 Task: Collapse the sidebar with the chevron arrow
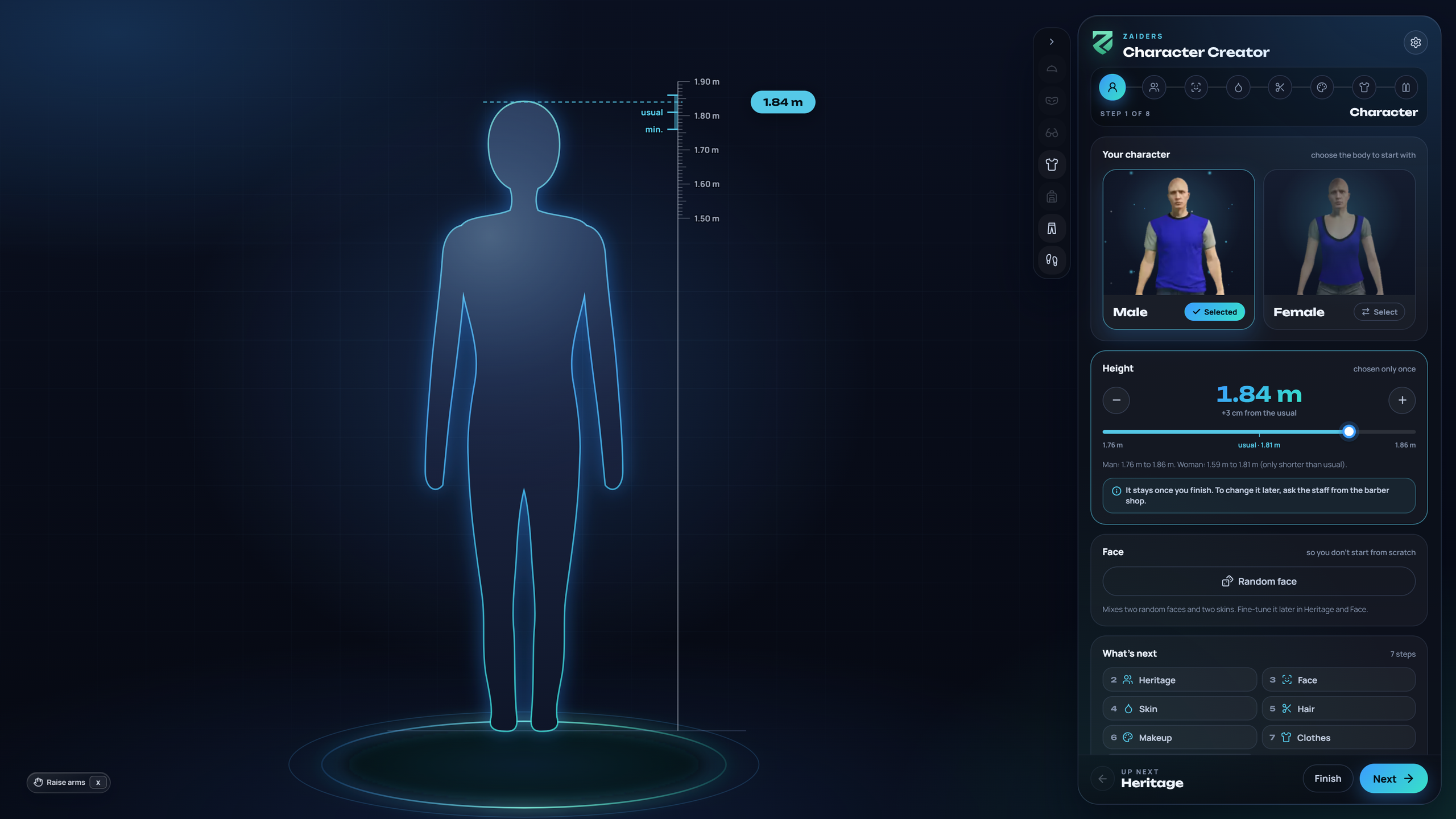click(x=1052, y=42)
